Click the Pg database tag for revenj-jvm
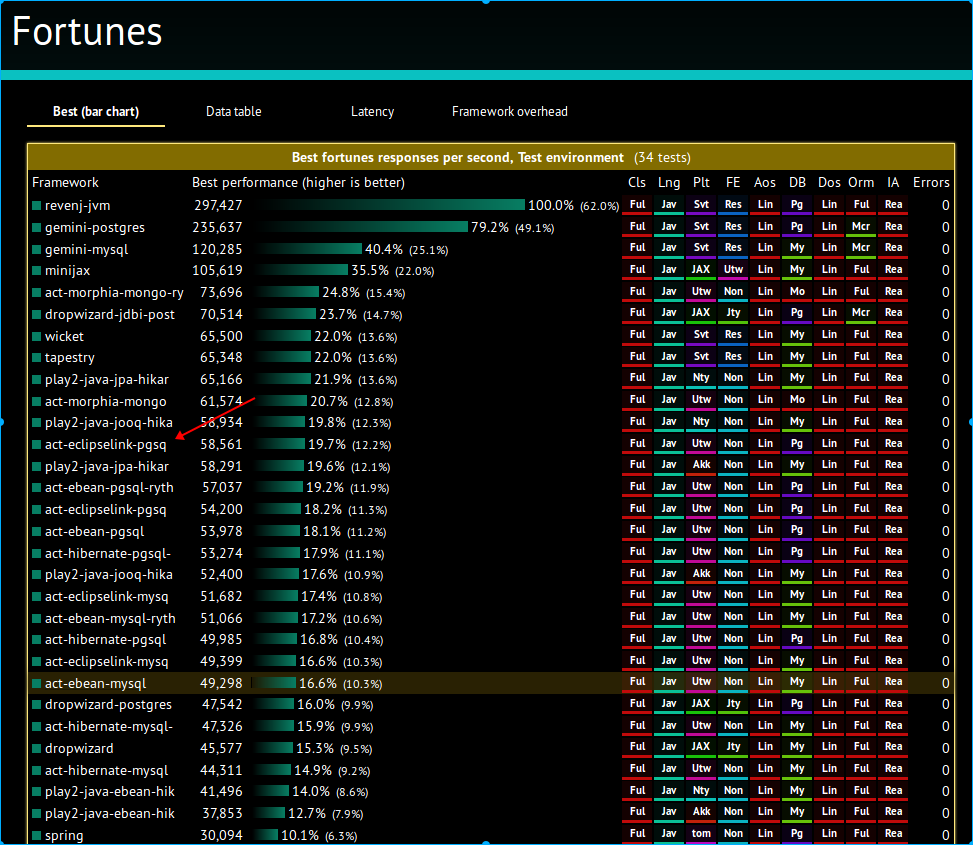The height and width of the screenshot is (845, 973). click(797, 205)
